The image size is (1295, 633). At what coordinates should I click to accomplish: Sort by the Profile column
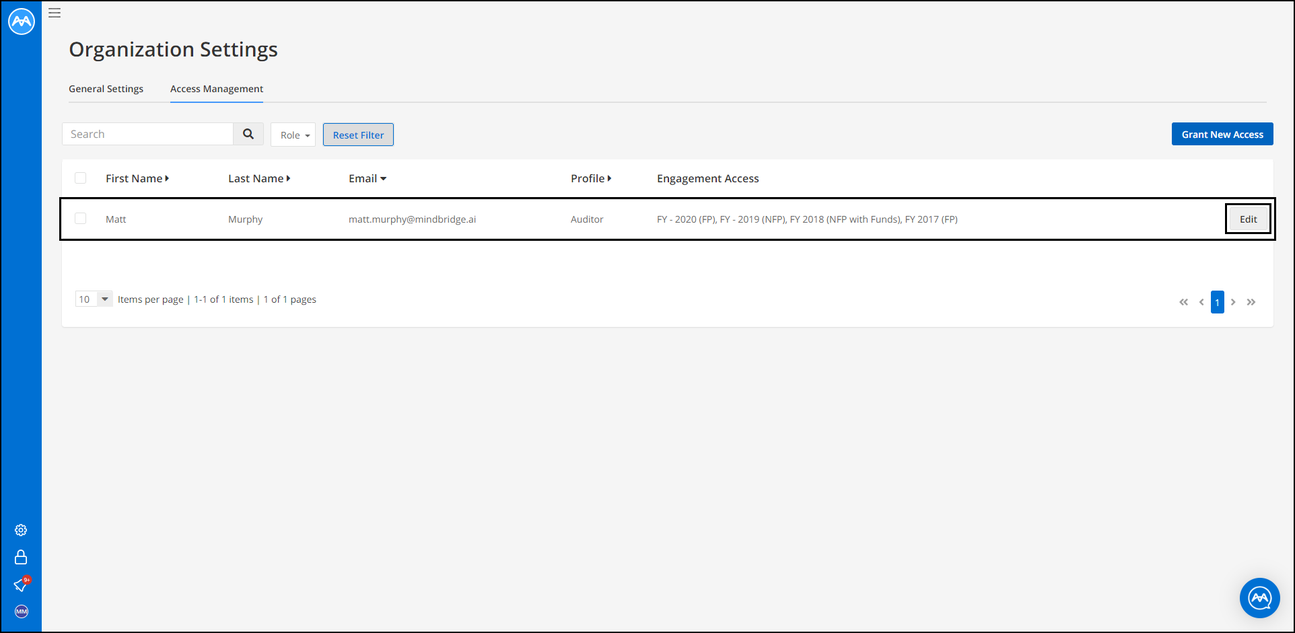591,179
